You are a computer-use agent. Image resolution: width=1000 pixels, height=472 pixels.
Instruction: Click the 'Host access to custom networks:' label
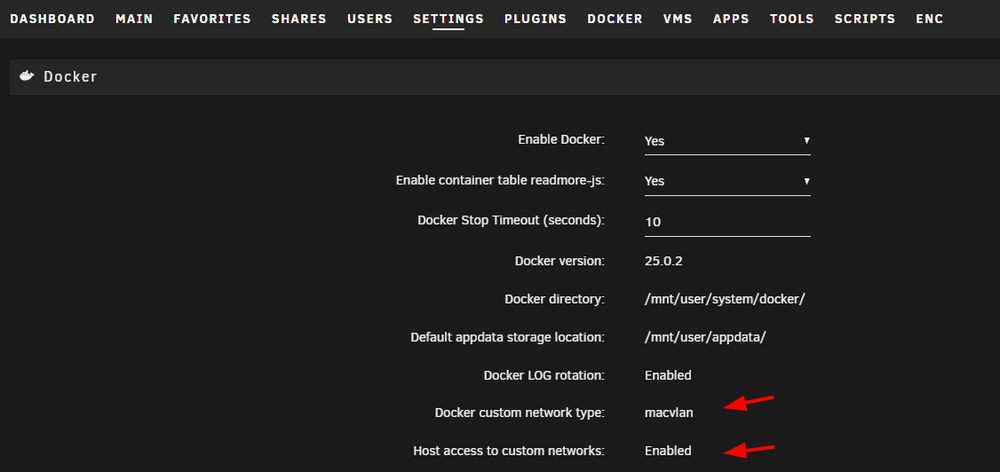point(509,451)
